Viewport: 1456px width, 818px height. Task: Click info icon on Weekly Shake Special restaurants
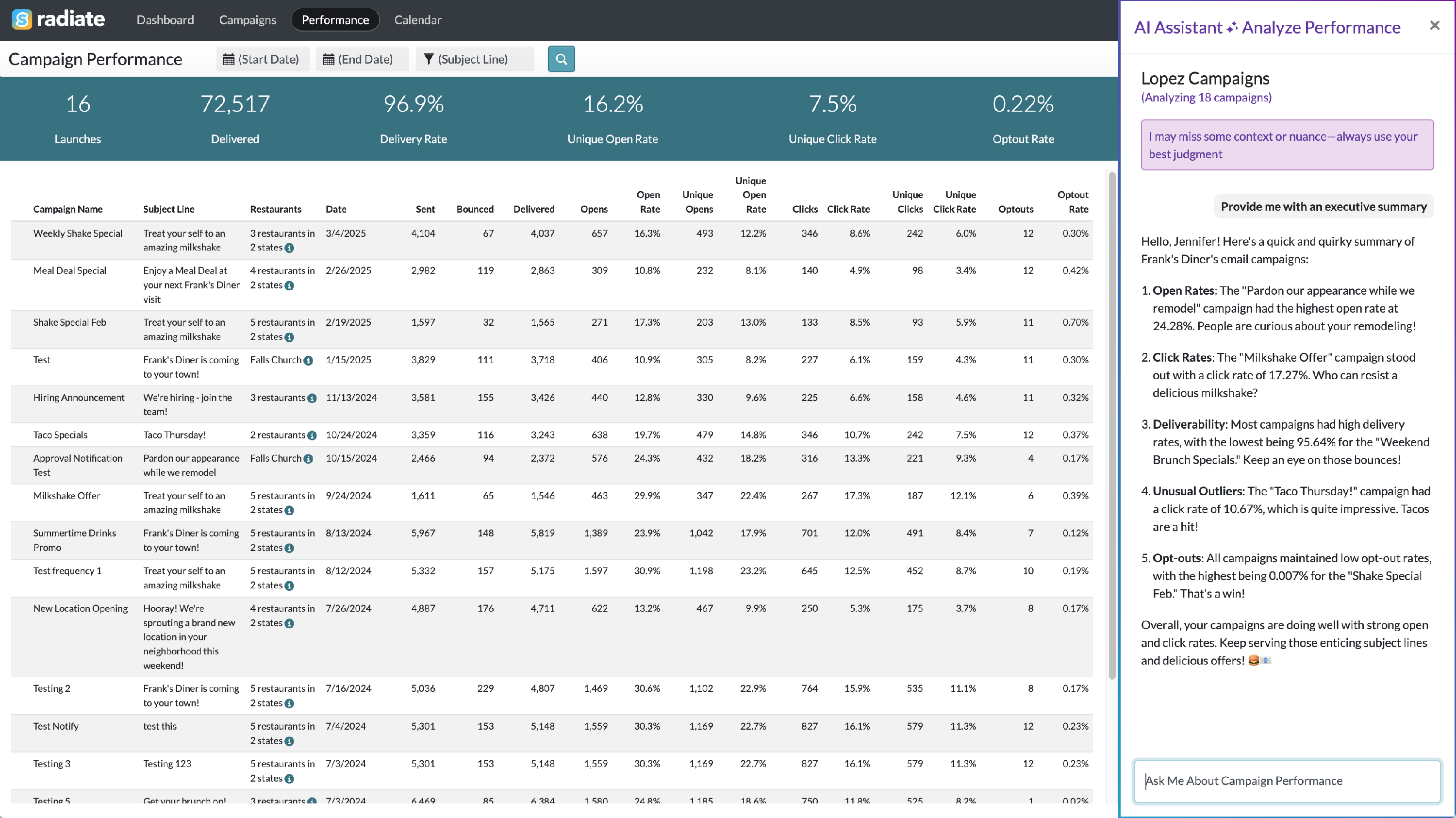289,248
